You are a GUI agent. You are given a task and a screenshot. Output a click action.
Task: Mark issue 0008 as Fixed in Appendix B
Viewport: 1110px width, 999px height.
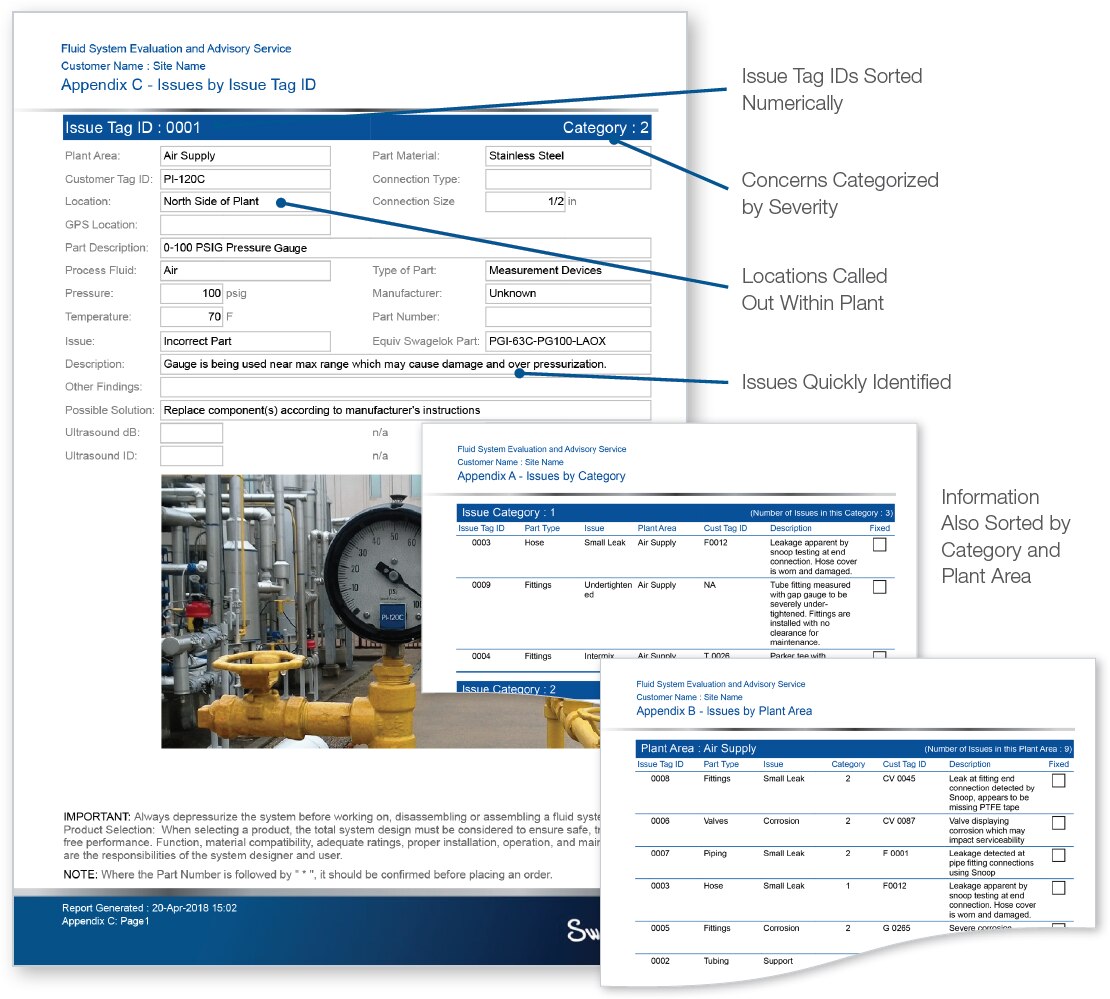pos(1058,781)
